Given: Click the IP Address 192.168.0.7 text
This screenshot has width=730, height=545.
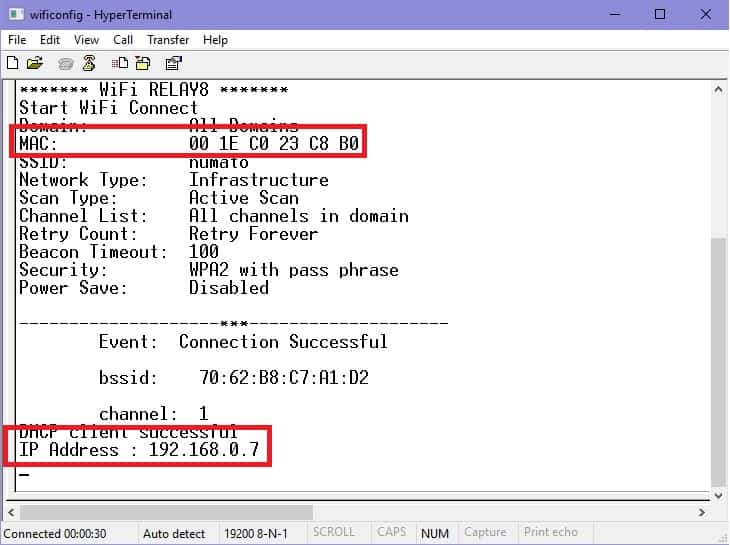Looking at the screenshot, I should [139, 450].
